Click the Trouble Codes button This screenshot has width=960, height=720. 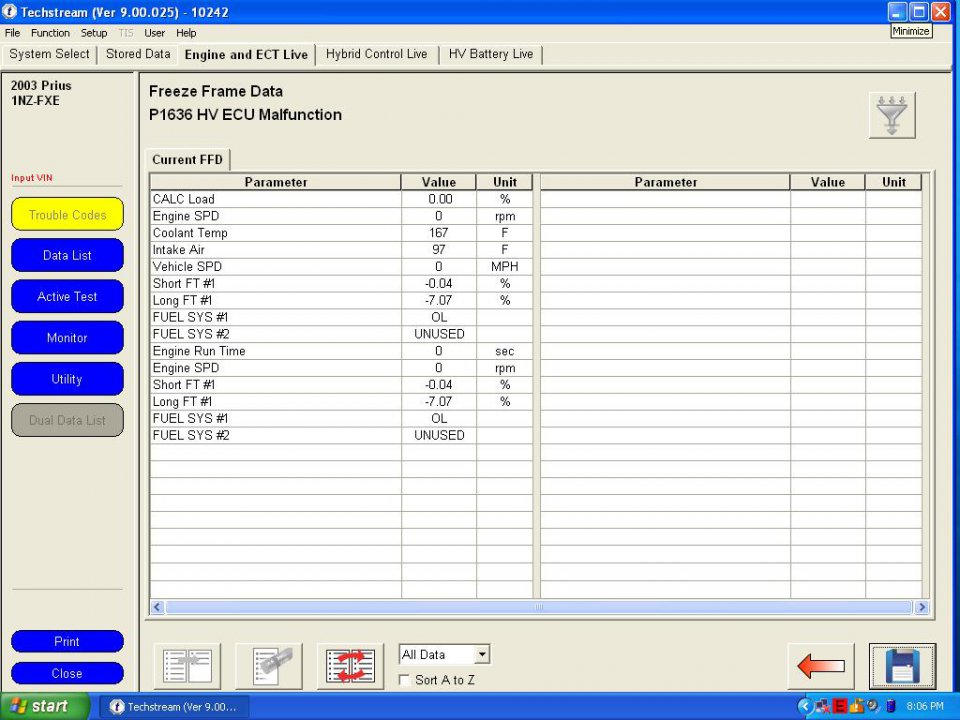tap(67, 214)
